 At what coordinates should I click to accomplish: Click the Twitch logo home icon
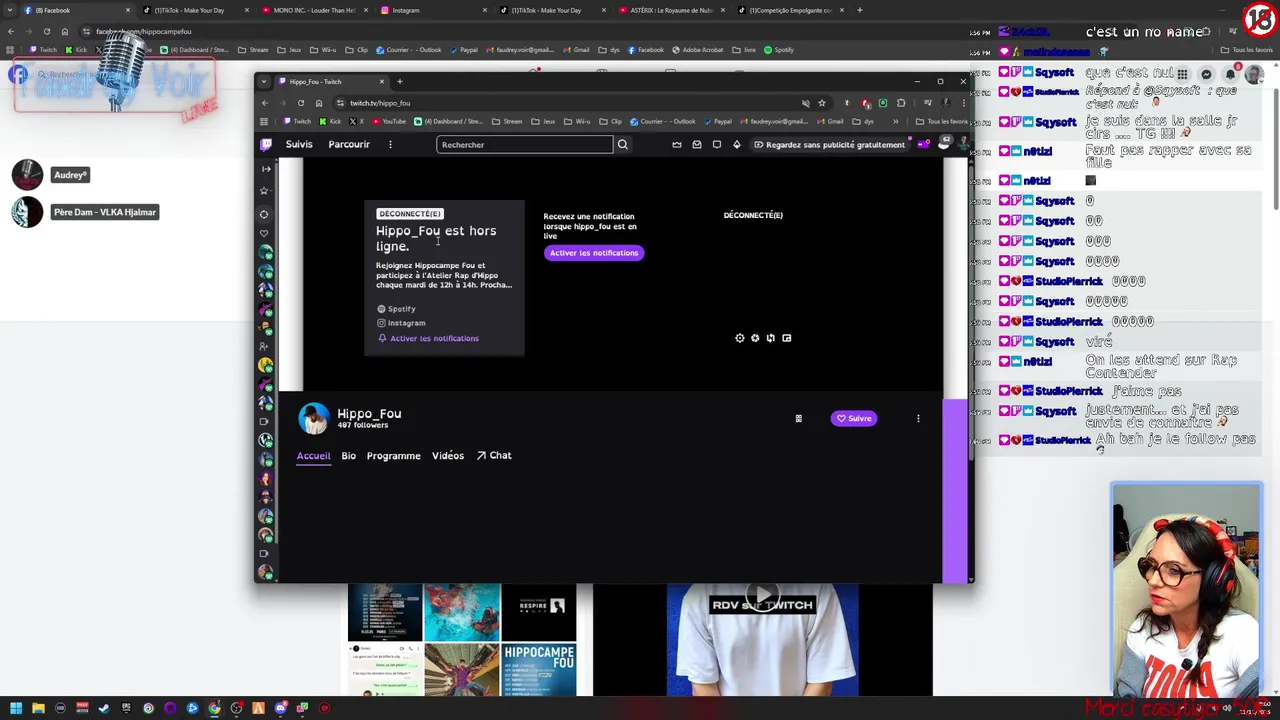[x=266, y=145]
